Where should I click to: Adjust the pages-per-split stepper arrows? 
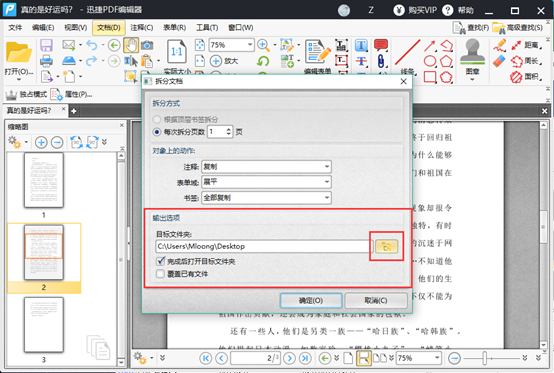click(229, 132)
